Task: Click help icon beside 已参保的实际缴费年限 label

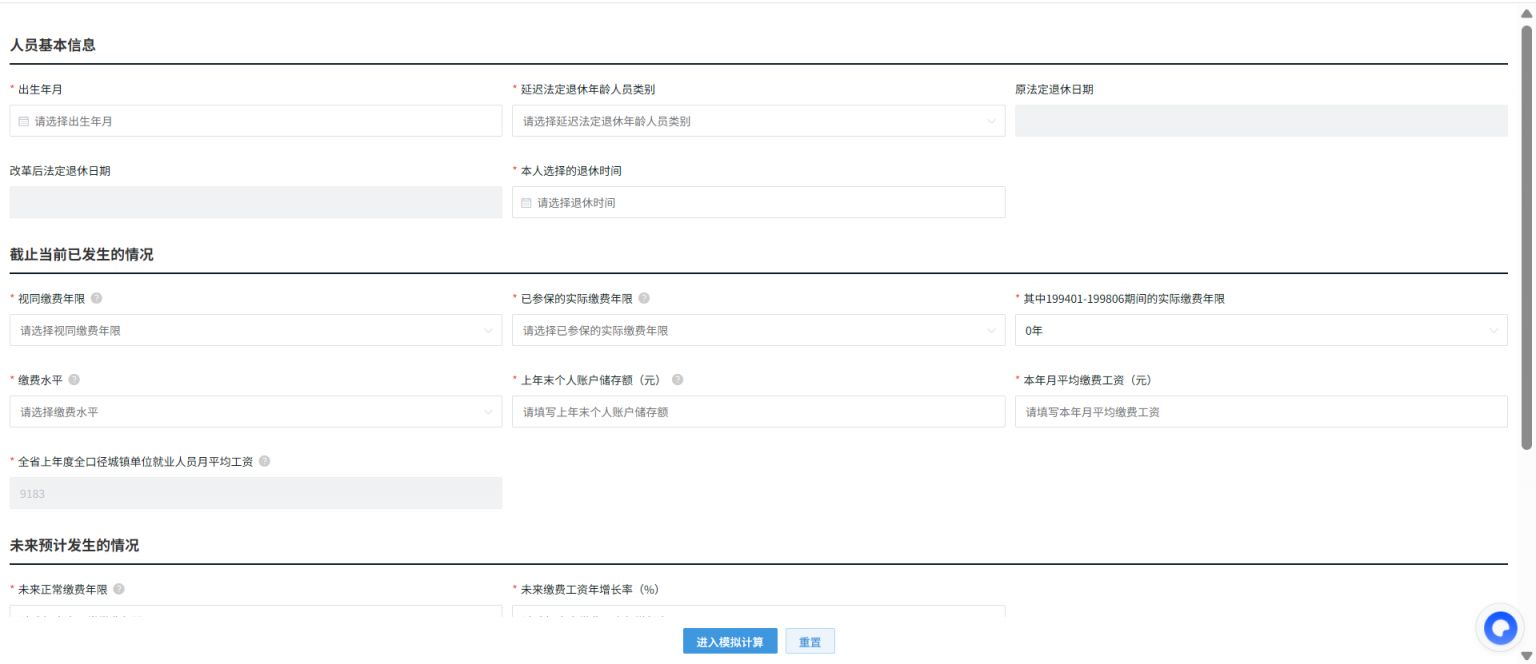Action: (644, 298)
